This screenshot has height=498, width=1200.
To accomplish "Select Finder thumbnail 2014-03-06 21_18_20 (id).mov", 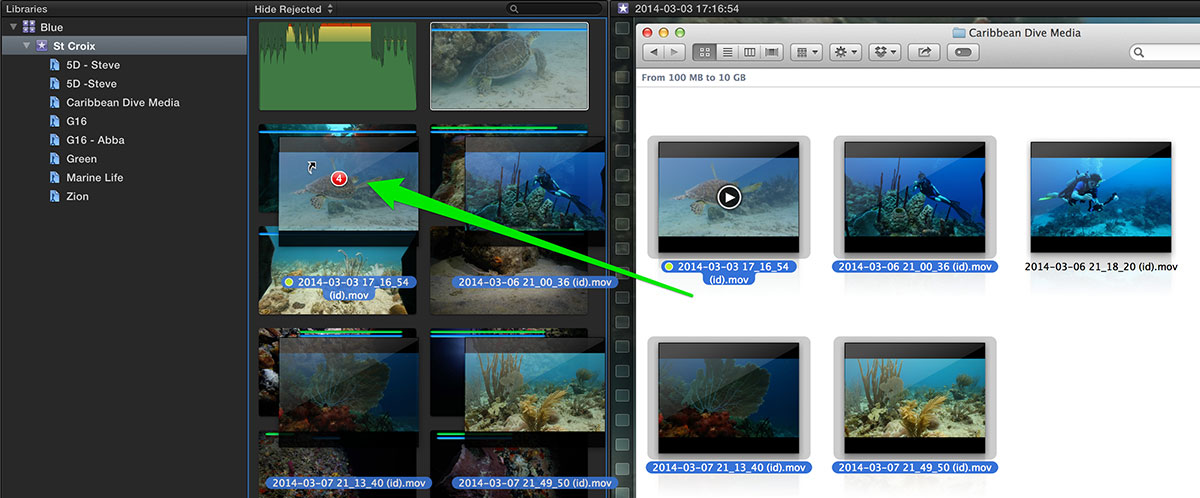I will (x=1099, y=196).
